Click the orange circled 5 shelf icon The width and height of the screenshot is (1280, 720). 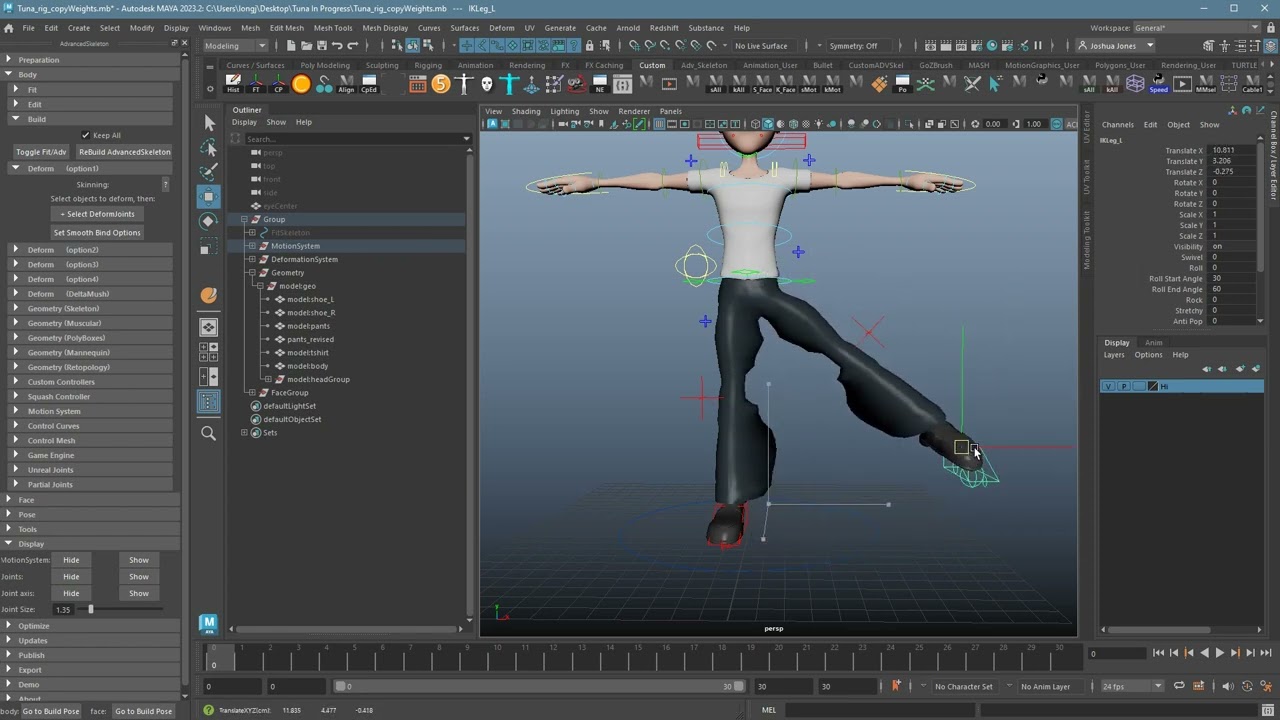(x=441, y=84)
